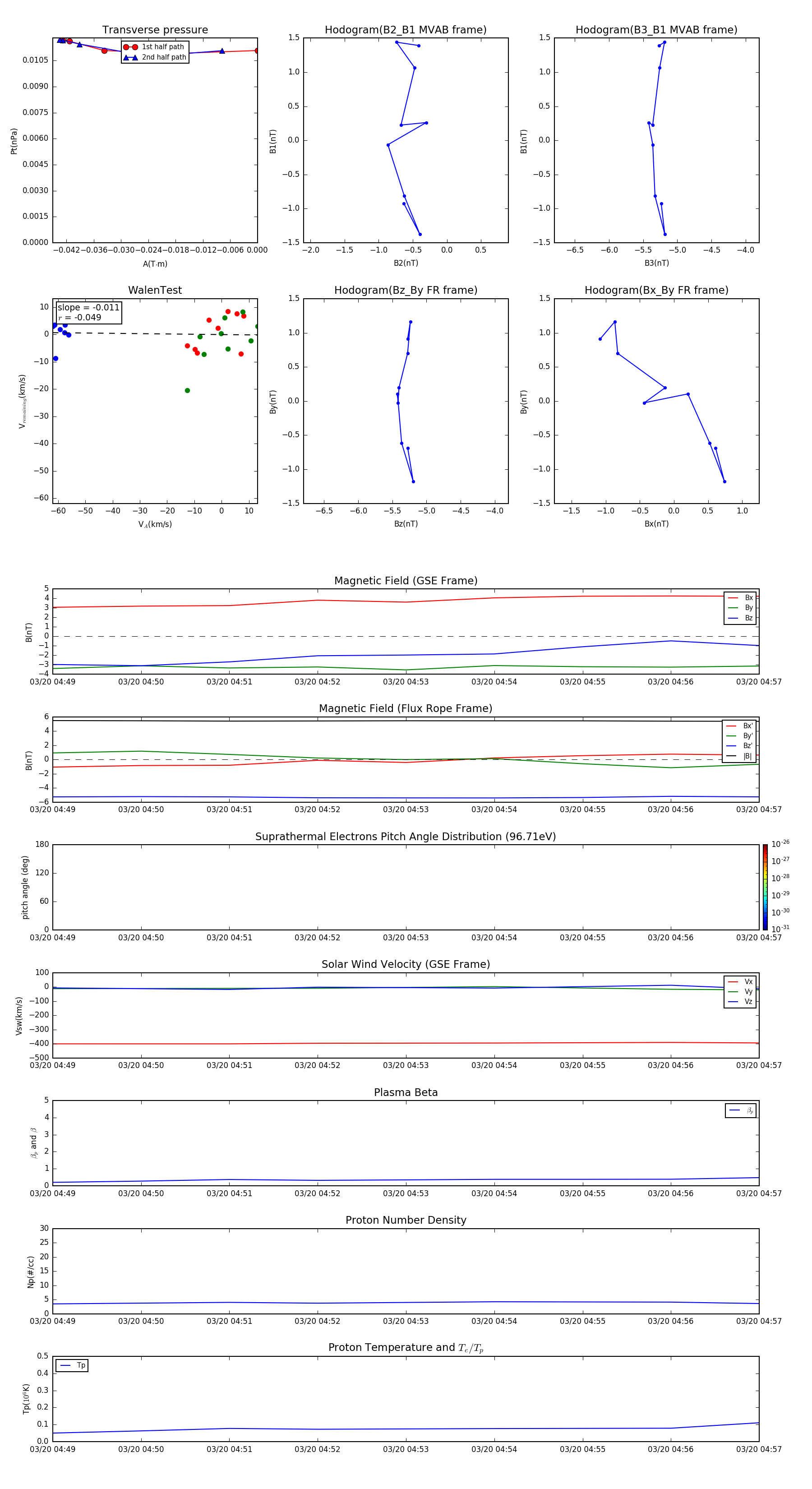Click the 'Np(#/cc)' axis label
Viewport: 812px width, 1489px height.
coord(31,1271)
